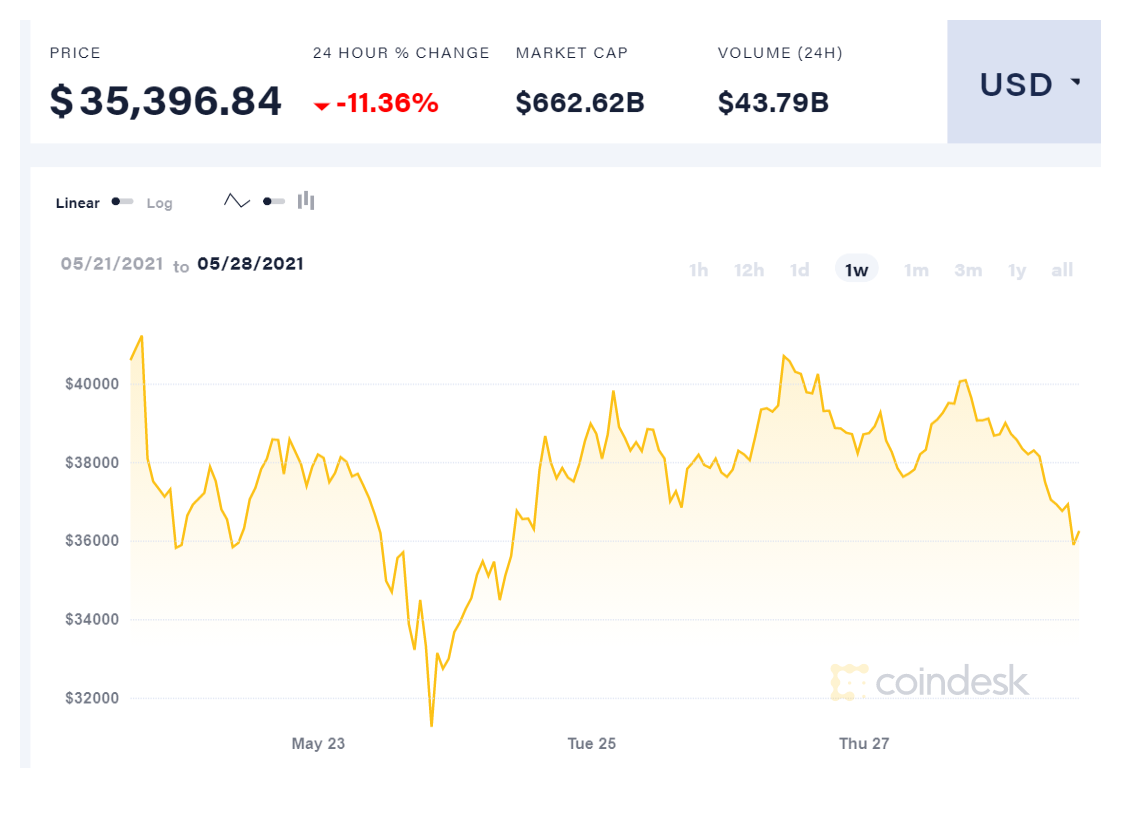Click the red 24-hour change down arrow
1121x828 pixels.
point(322,105)
